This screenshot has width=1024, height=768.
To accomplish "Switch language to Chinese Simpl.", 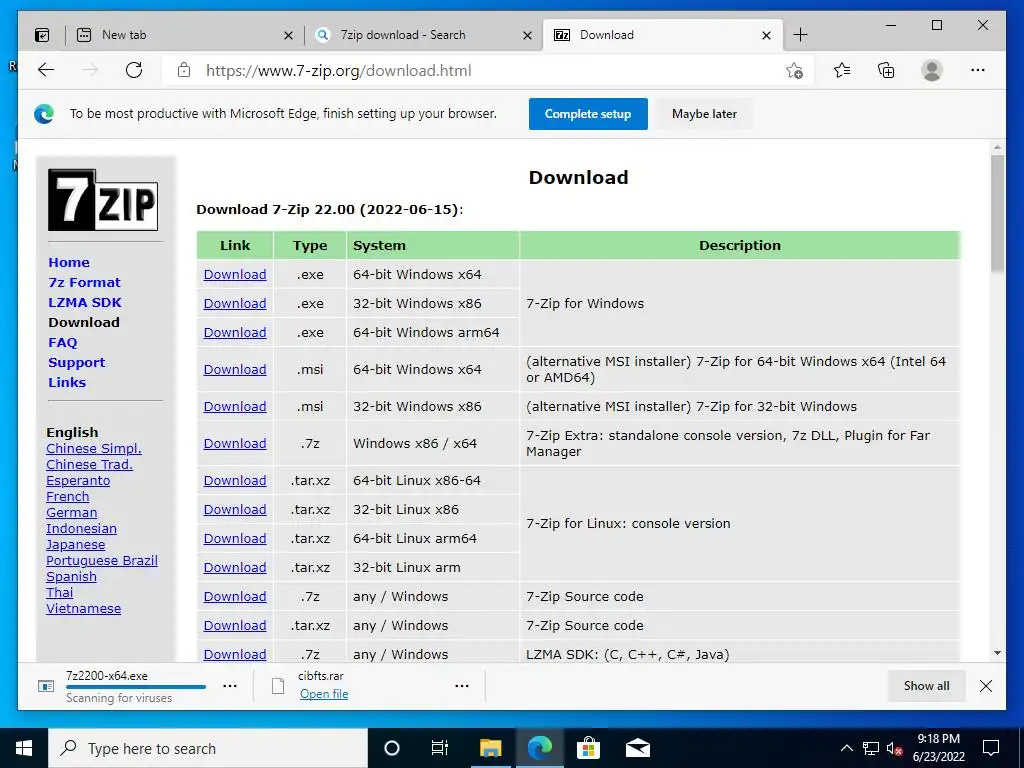I will 93,449.
